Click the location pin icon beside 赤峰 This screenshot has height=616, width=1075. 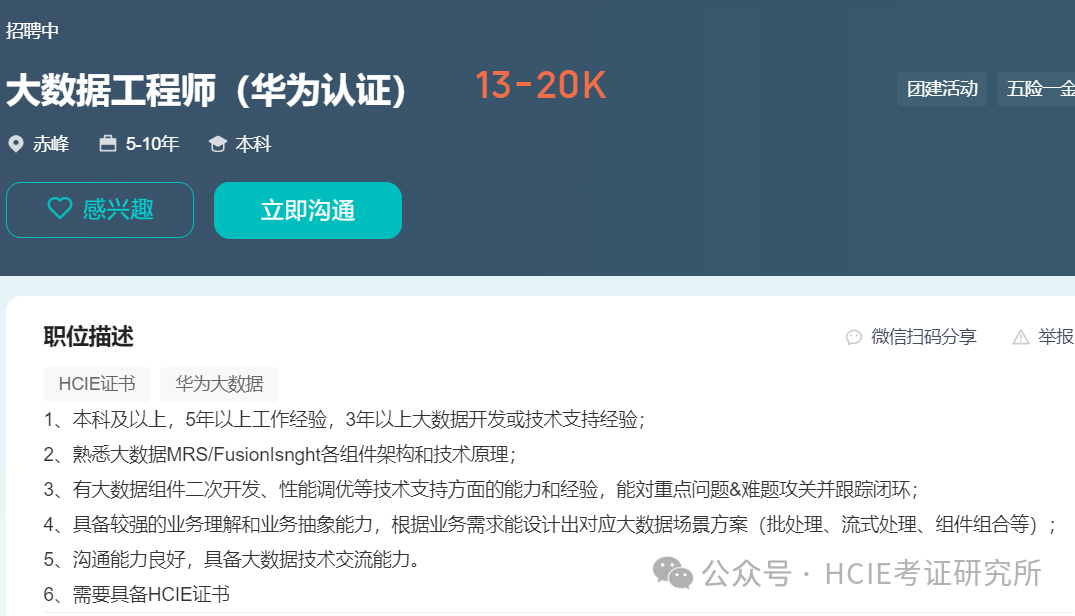point(16,144)
